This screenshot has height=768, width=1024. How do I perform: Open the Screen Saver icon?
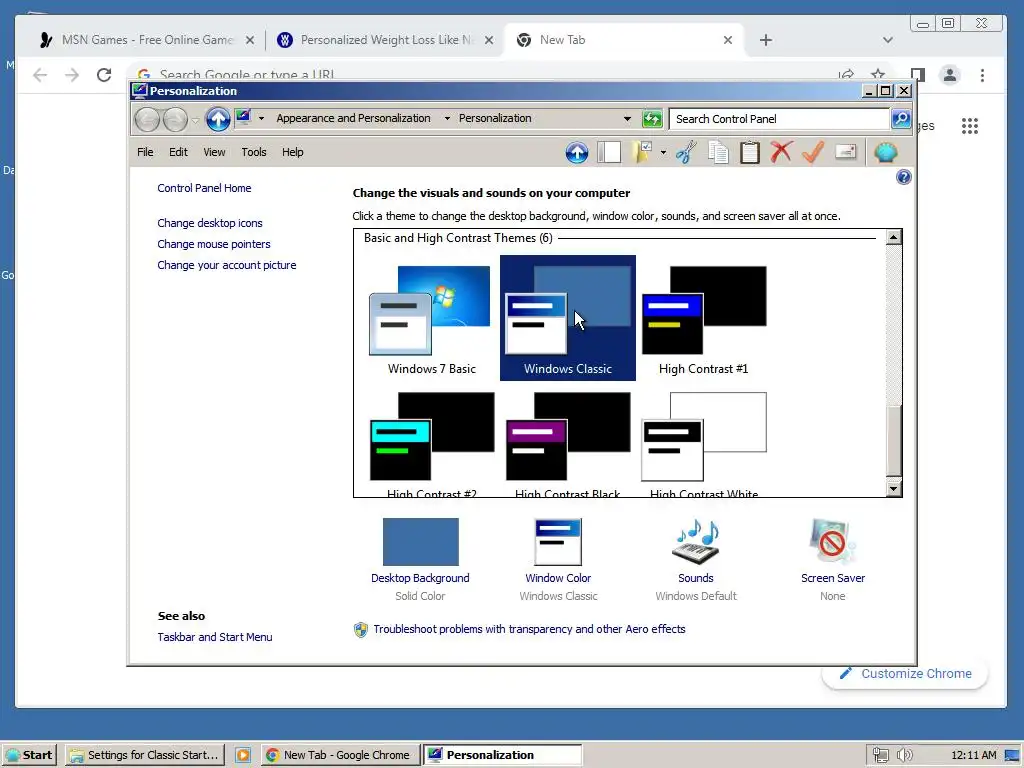coord(832,542)
